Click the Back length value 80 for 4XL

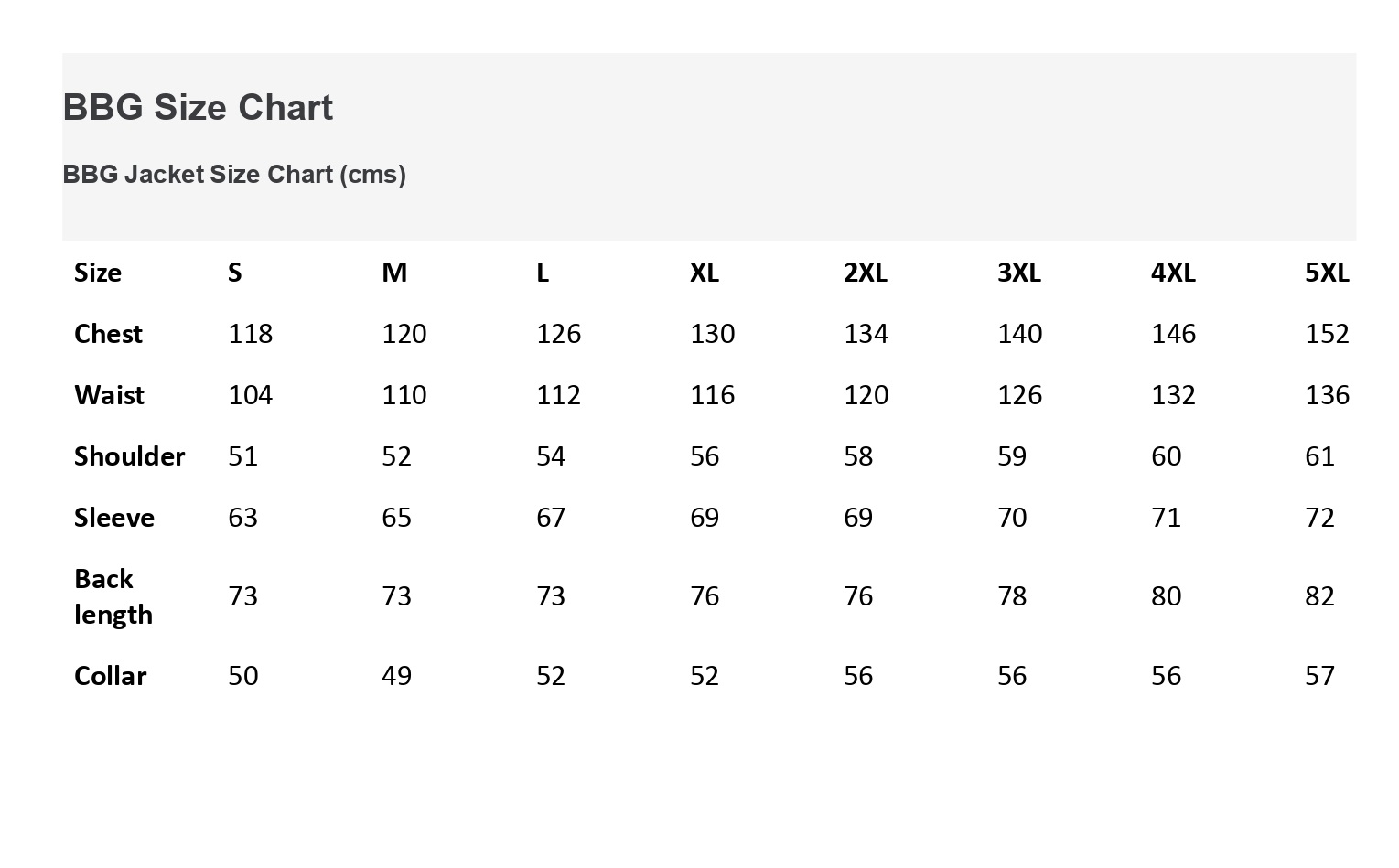click(x=1167, y=596)
